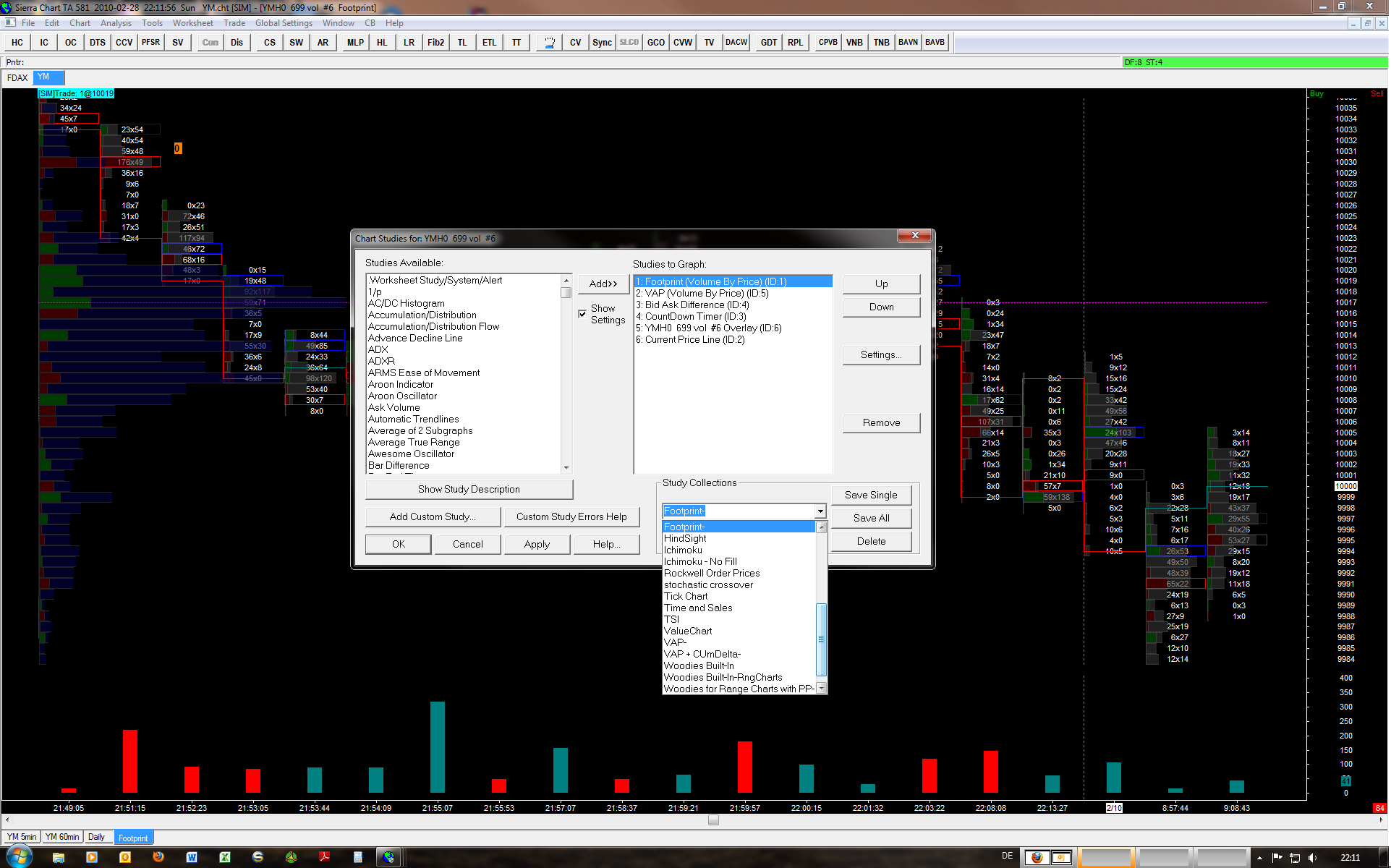1391x868 pixels.
Task: Click the Settings... button
Action: click(x=881, y=355)
